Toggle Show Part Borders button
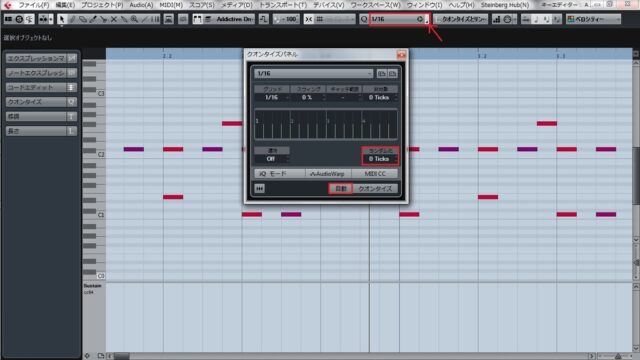640x360 pixels. [197, 19]
